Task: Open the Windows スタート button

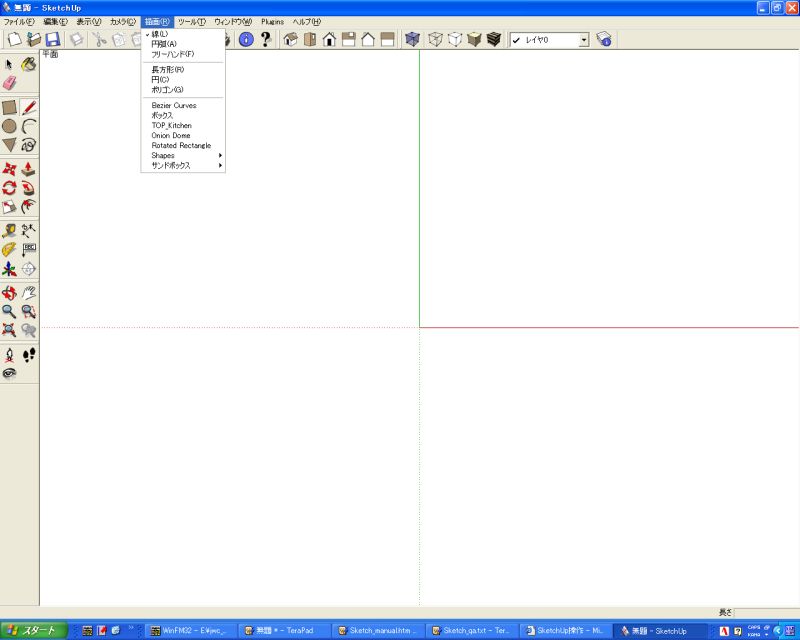Action: click(34, 631)
